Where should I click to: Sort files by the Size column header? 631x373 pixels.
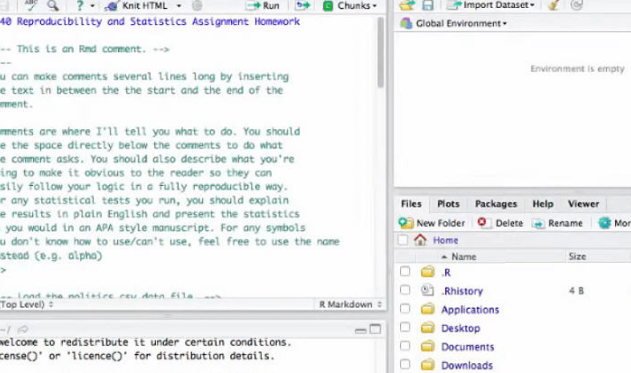coord(577,256)
